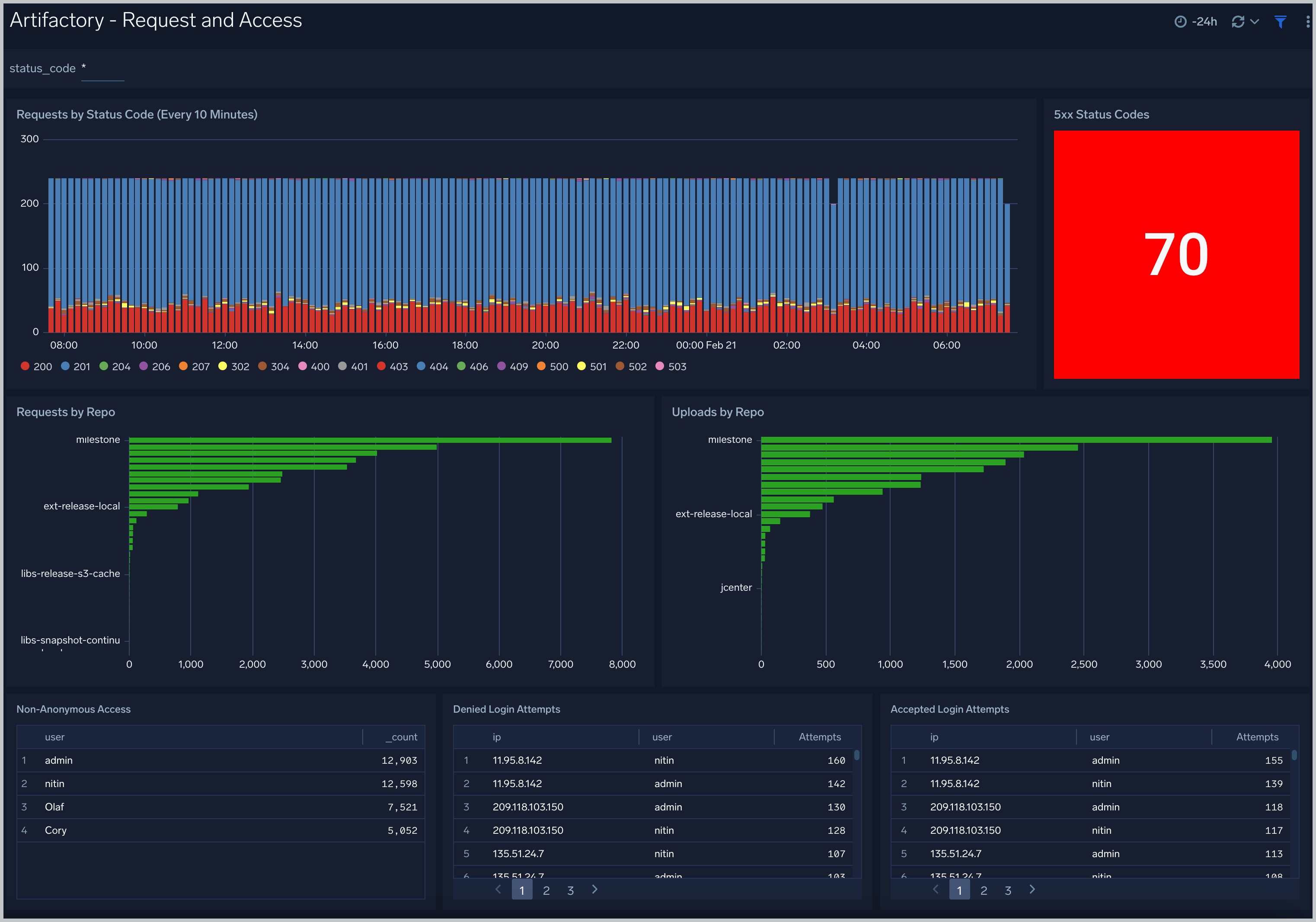This screenshot has width=1316, height=922.
Task: Click the Accepted Login Attempts table scrollbar
Action: coord(1294,755)
